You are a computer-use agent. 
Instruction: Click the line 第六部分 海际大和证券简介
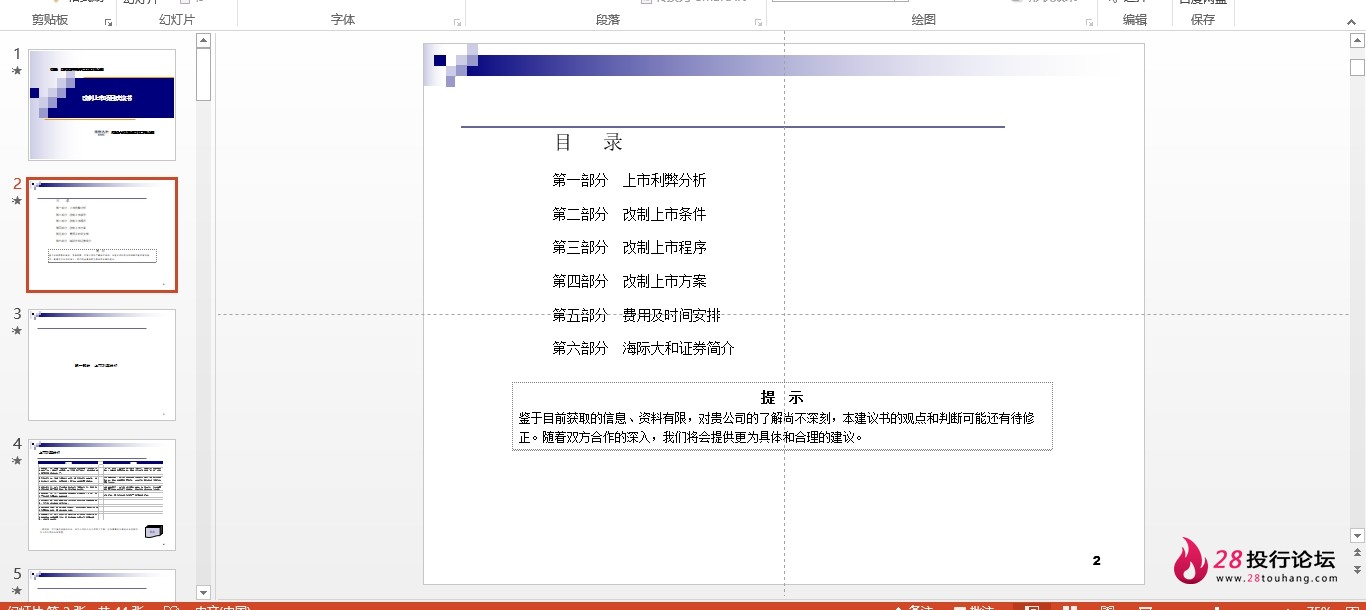pos(643,348)
